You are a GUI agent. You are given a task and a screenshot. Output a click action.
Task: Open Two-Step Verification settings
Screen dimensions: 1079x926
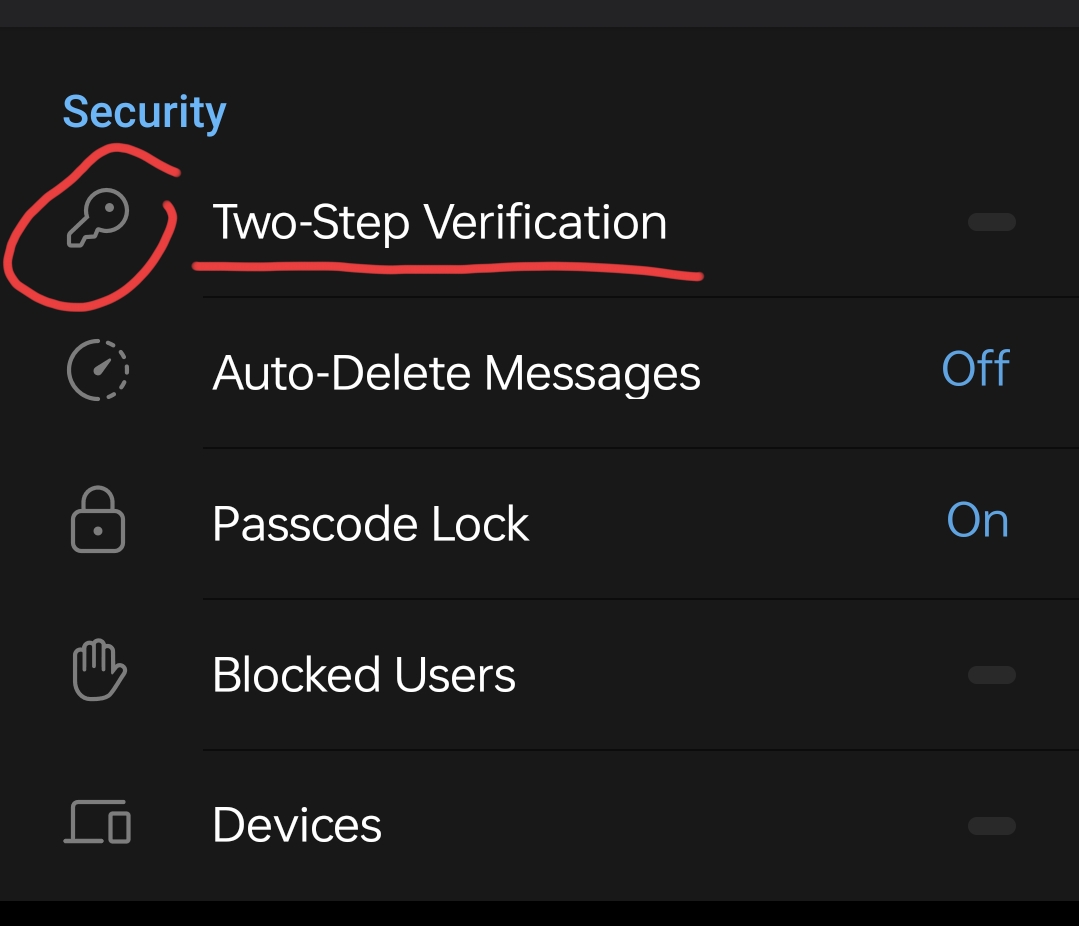[439, 222]
